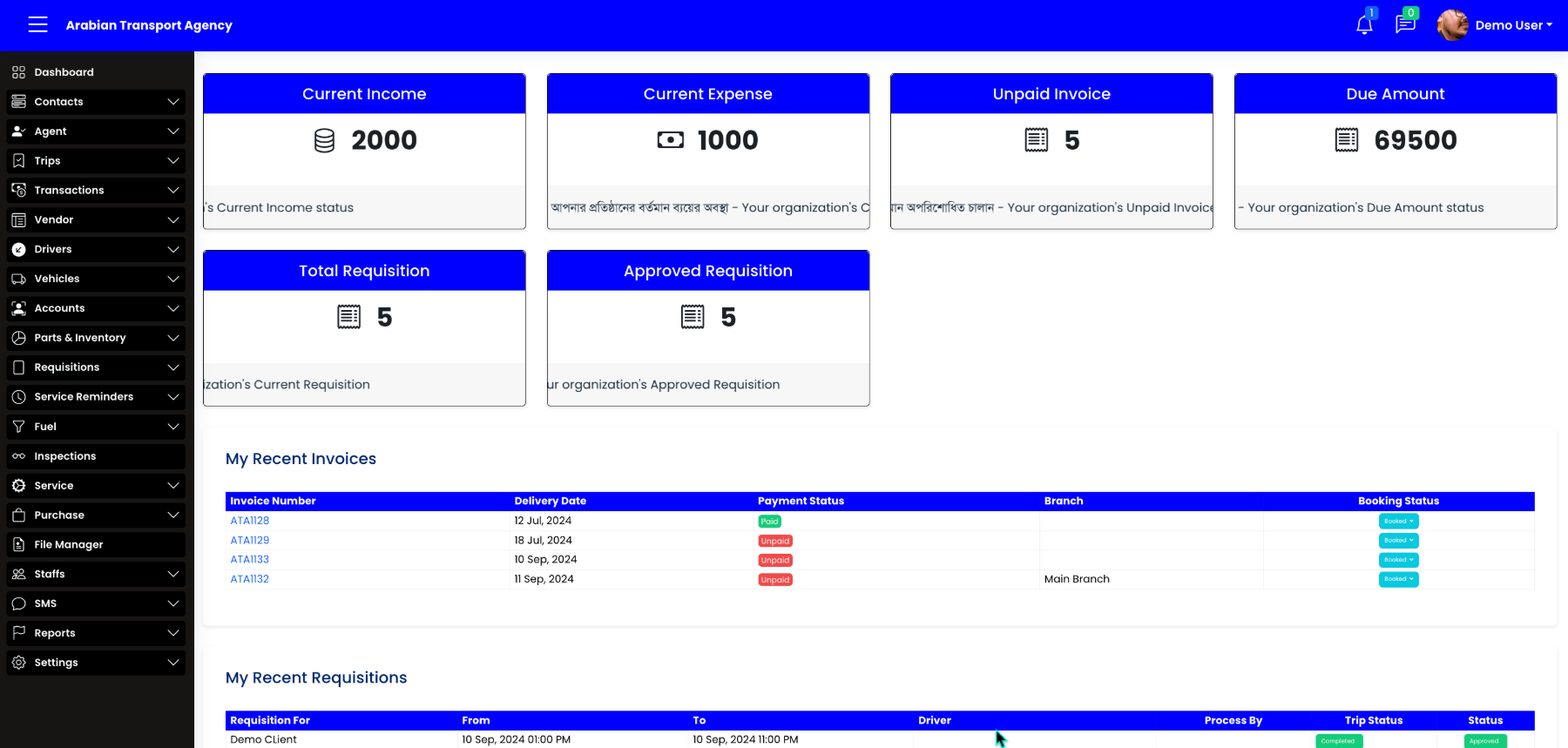This screenshot has width=1568, height=748.
Task: Expand the Requisitions menu chevron
Action: (x=173, y=367)
